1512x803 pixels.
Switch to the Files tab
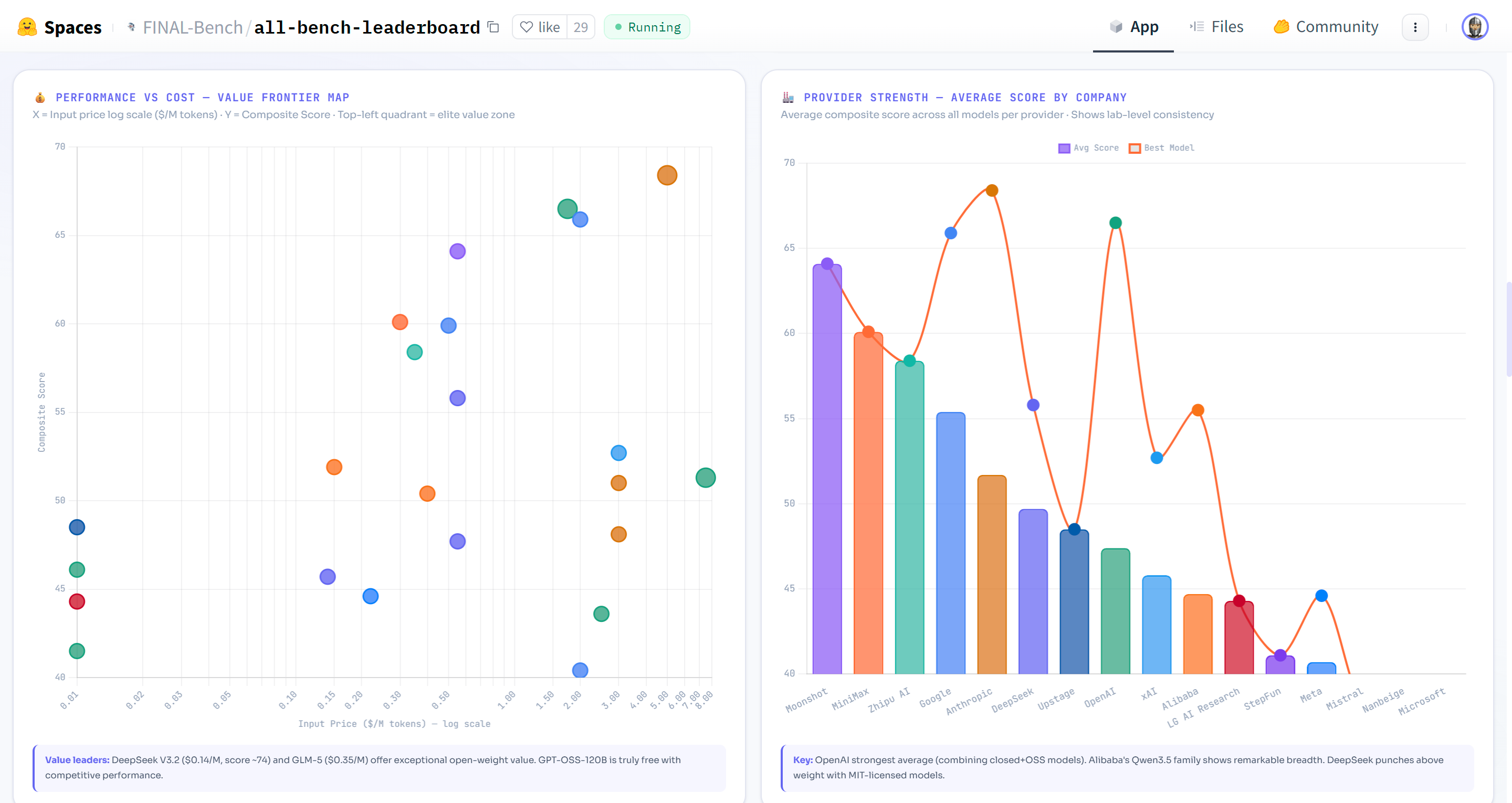1227,27
